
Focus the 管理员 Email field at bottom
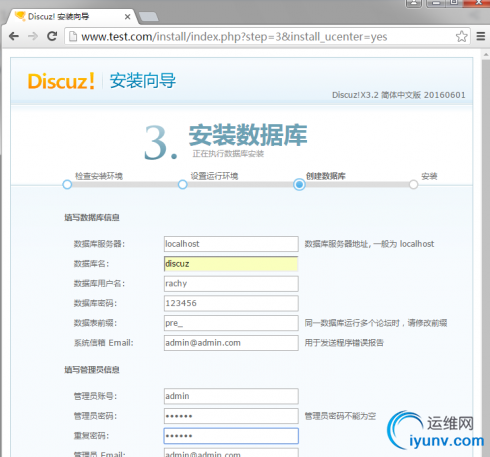(231, 453)
